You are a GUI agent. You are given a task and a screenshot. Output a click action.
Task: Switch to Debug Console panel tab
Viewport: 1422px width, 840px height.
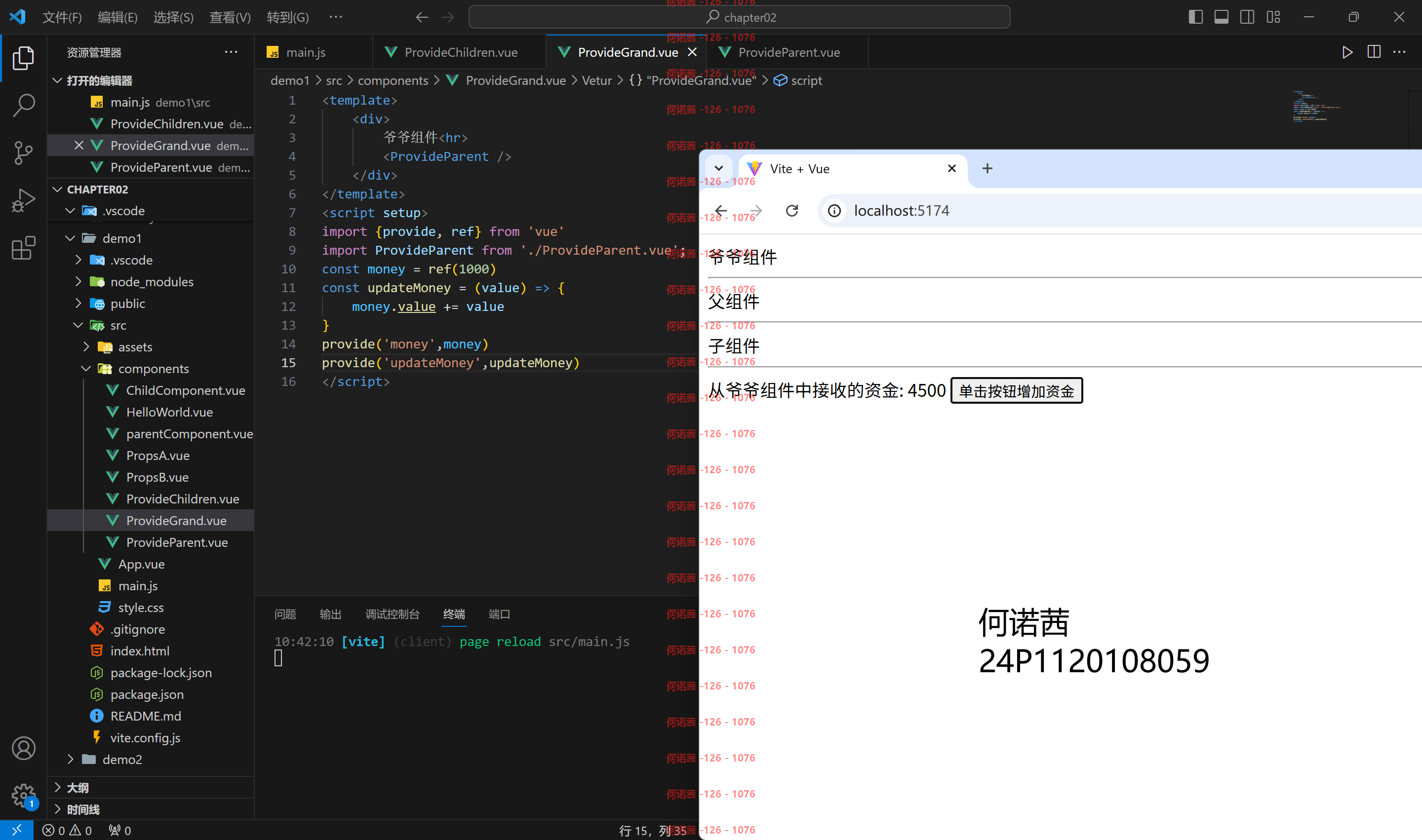click(392, 614)
